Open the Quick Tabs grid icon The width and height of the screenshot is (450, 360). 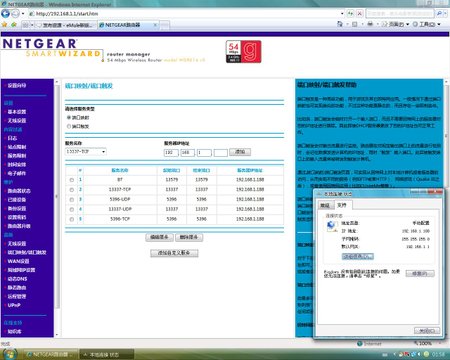click(x=26, y=25)
